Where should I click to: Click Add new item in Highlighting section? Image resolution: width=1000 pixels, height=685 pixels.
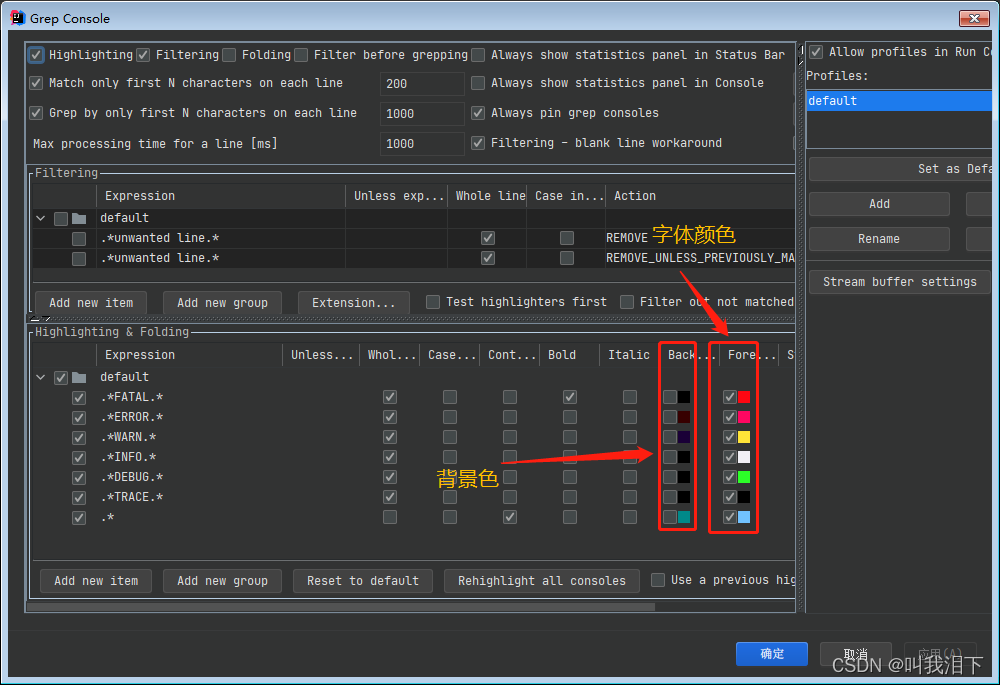(96, 581)
